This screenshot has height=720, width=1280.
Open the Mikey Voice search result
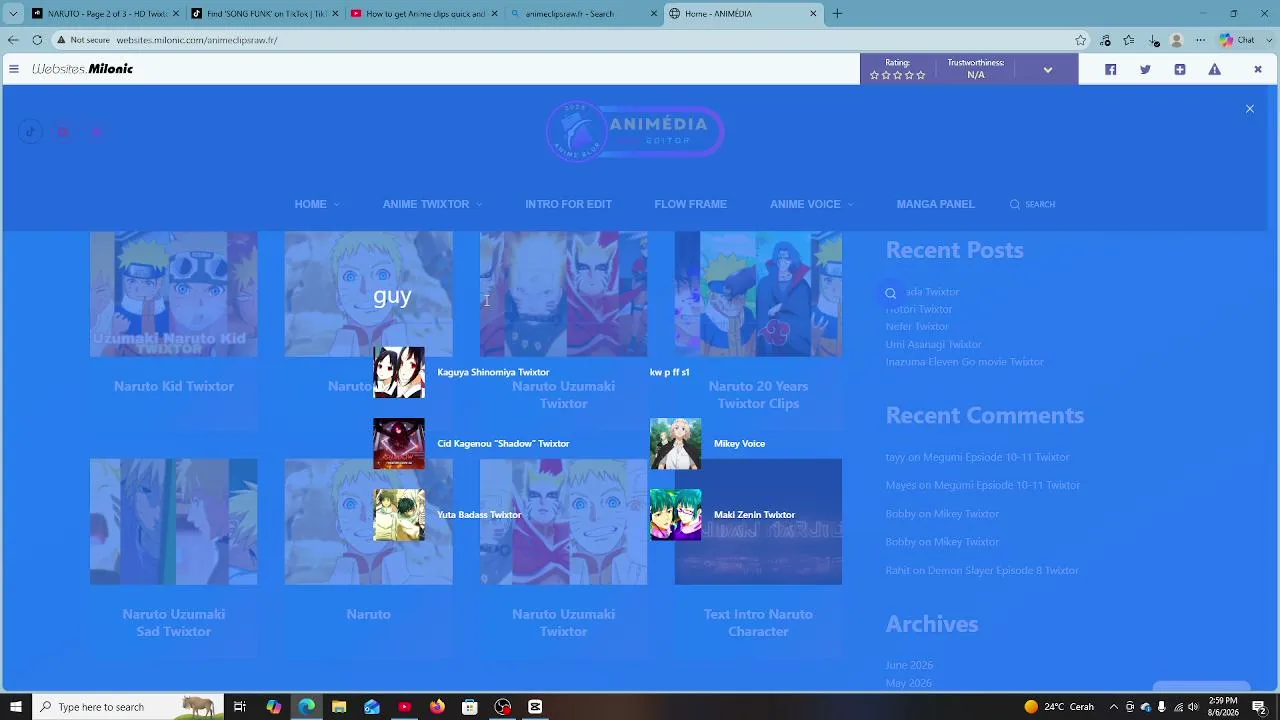(x=739, y=443)
